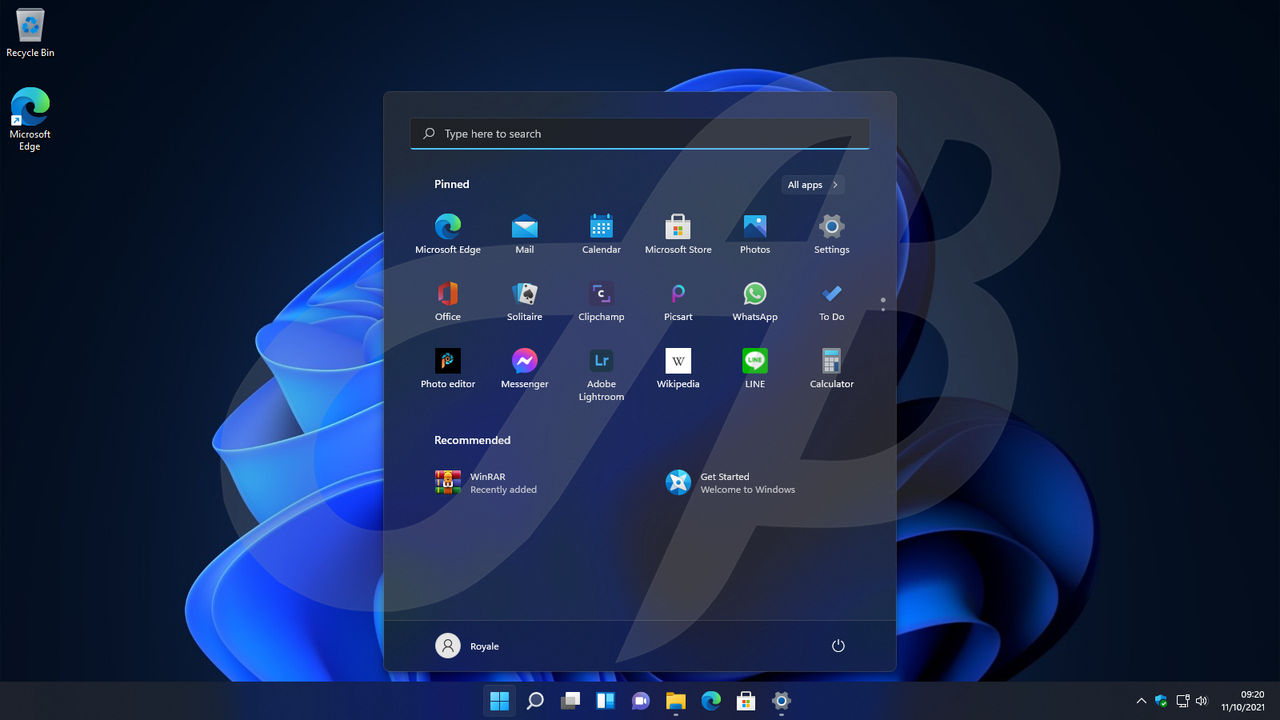Launch the Office app

click(x=448, y=301)
